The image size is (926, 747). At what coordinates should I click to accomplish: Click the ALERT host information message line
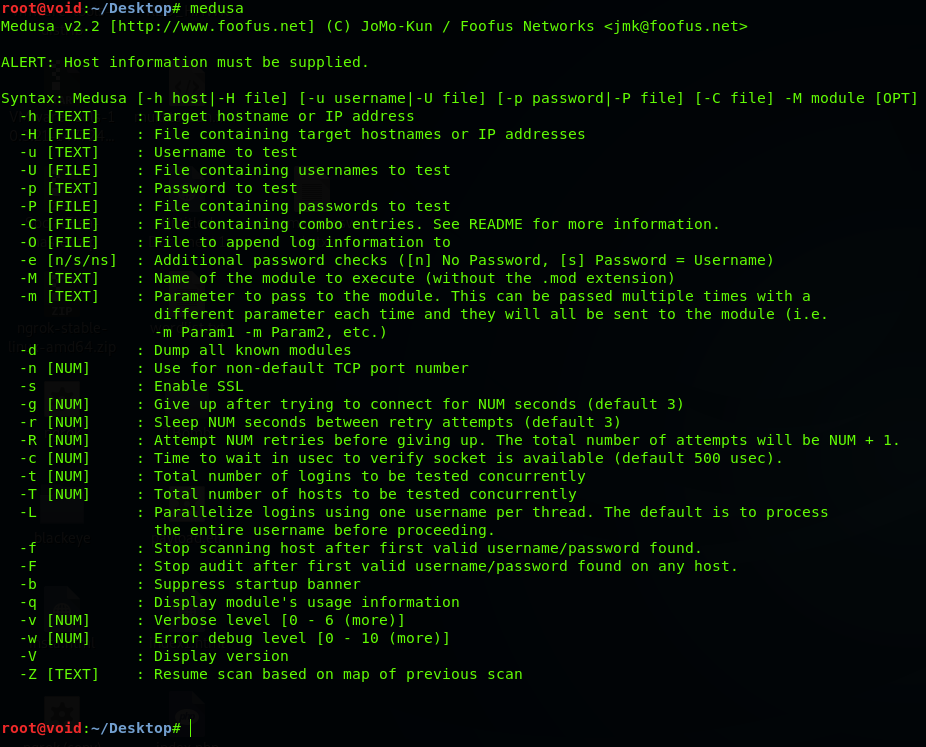(x=185, y=63)
